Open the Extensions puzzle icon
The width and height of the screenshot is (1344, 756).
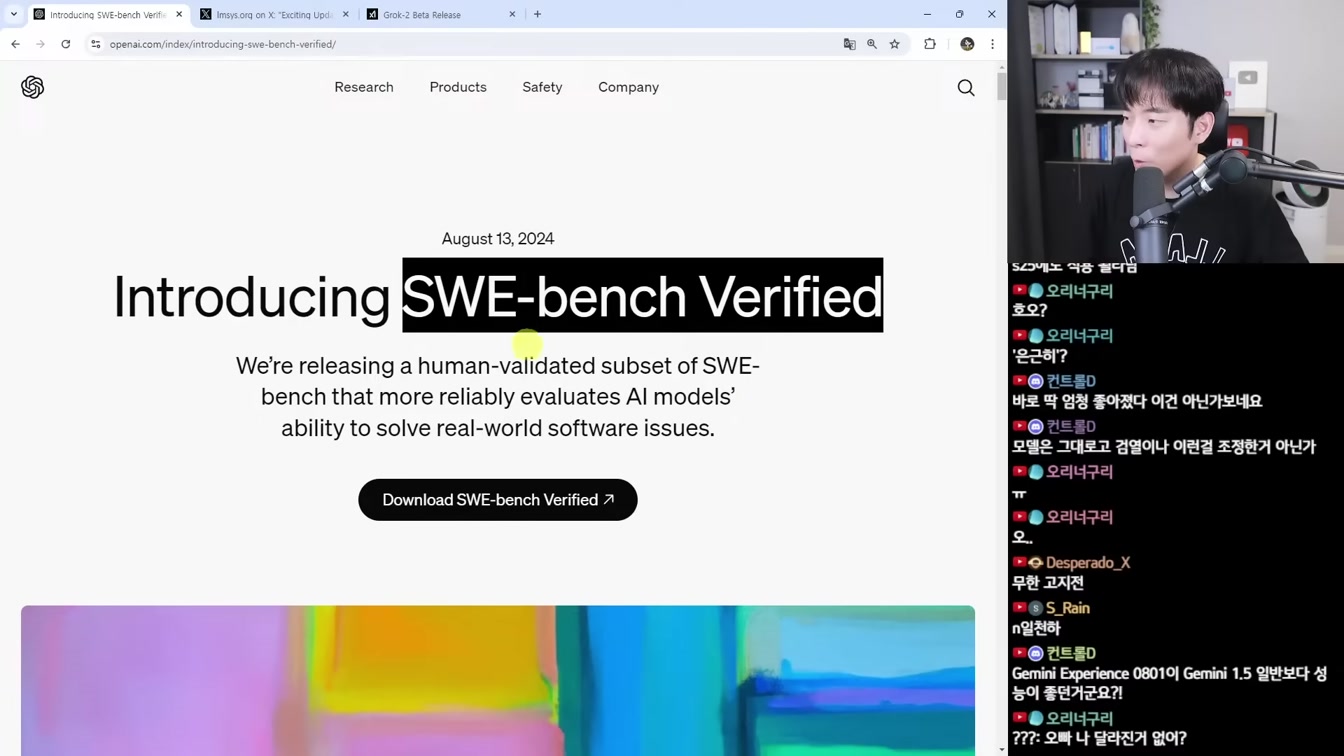930,44
